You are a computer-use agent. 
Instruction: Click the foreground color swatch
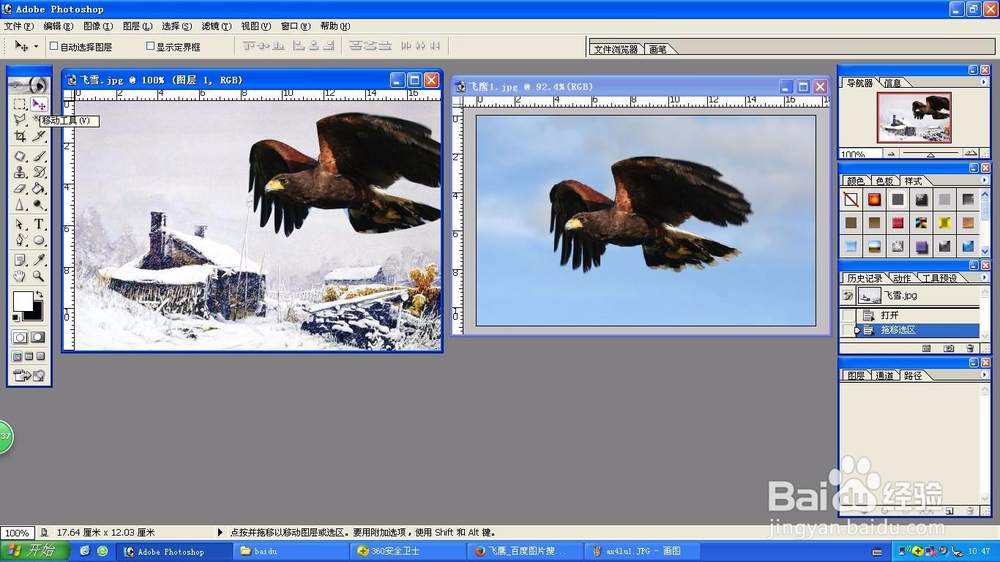22,302
